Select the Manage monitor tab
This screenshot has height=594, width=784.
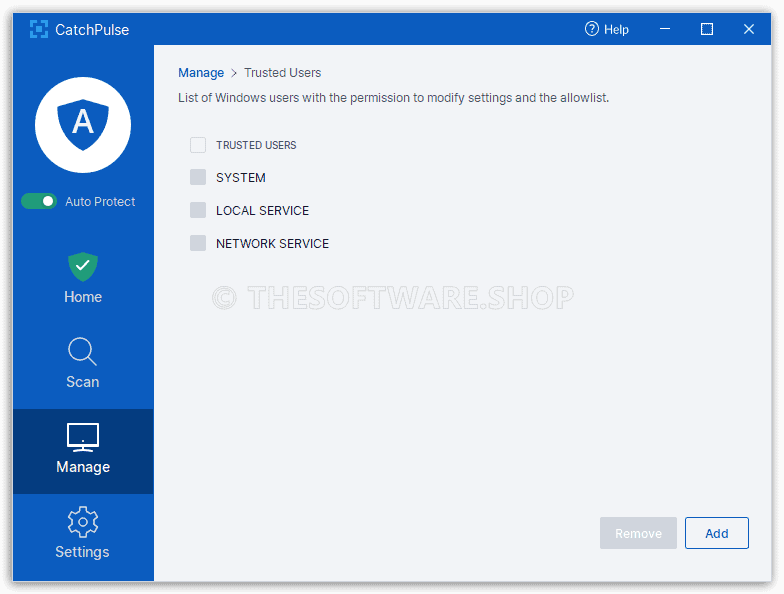[83, 451]
